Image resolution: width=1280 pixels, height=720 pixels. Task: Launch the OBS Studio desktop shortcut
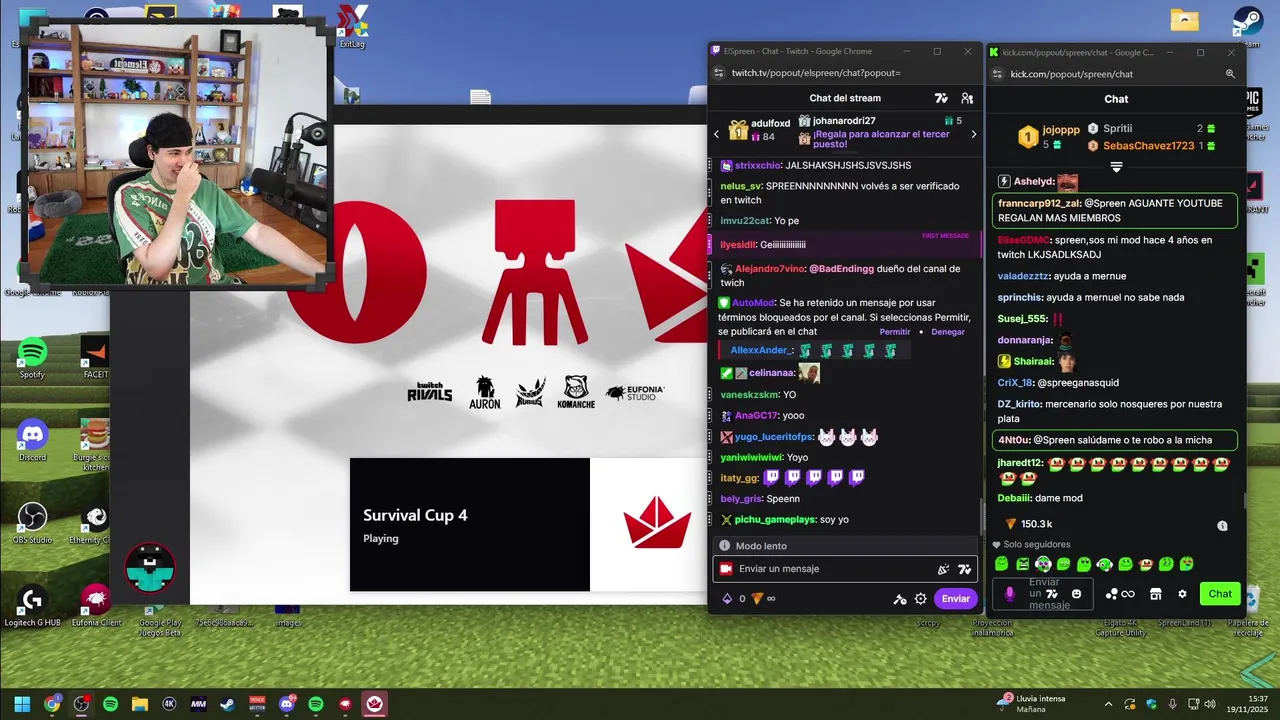[32, 523]
